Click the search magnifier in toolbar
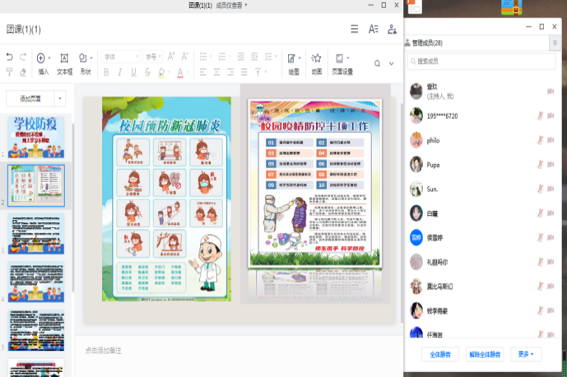This screenshot has height=377, width=567. tap(377, 64)
